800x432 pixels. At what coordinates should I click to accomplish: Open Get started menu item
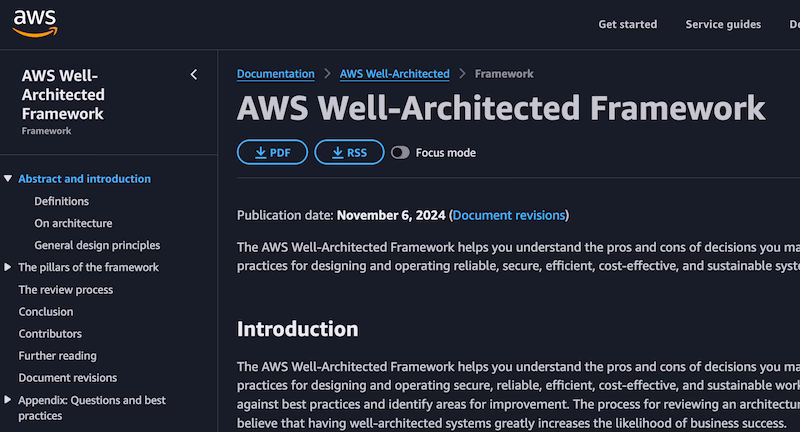click(x=627, y=24)
